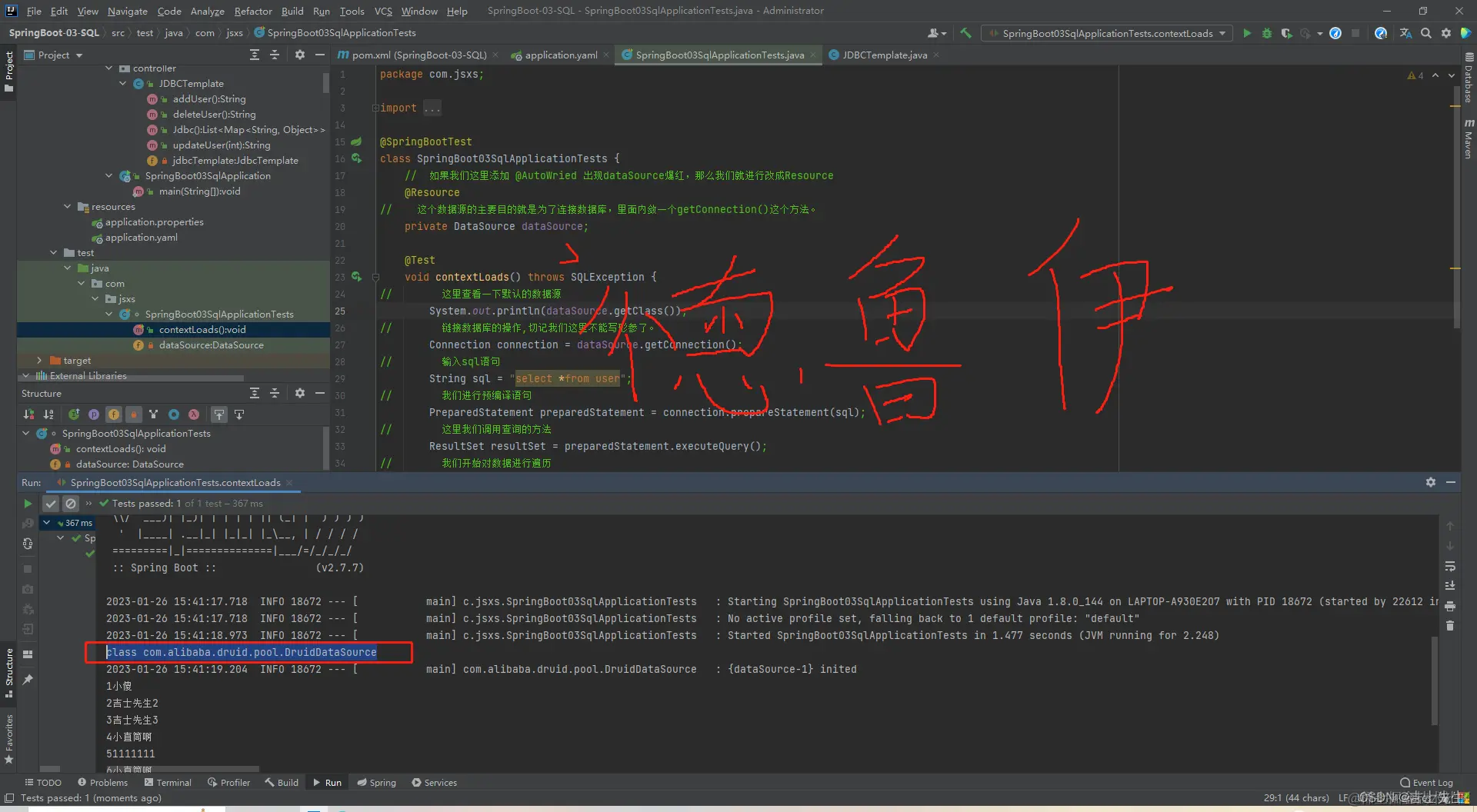Open the Database side panel
Screen dimensions: 1477x812
1469,77
